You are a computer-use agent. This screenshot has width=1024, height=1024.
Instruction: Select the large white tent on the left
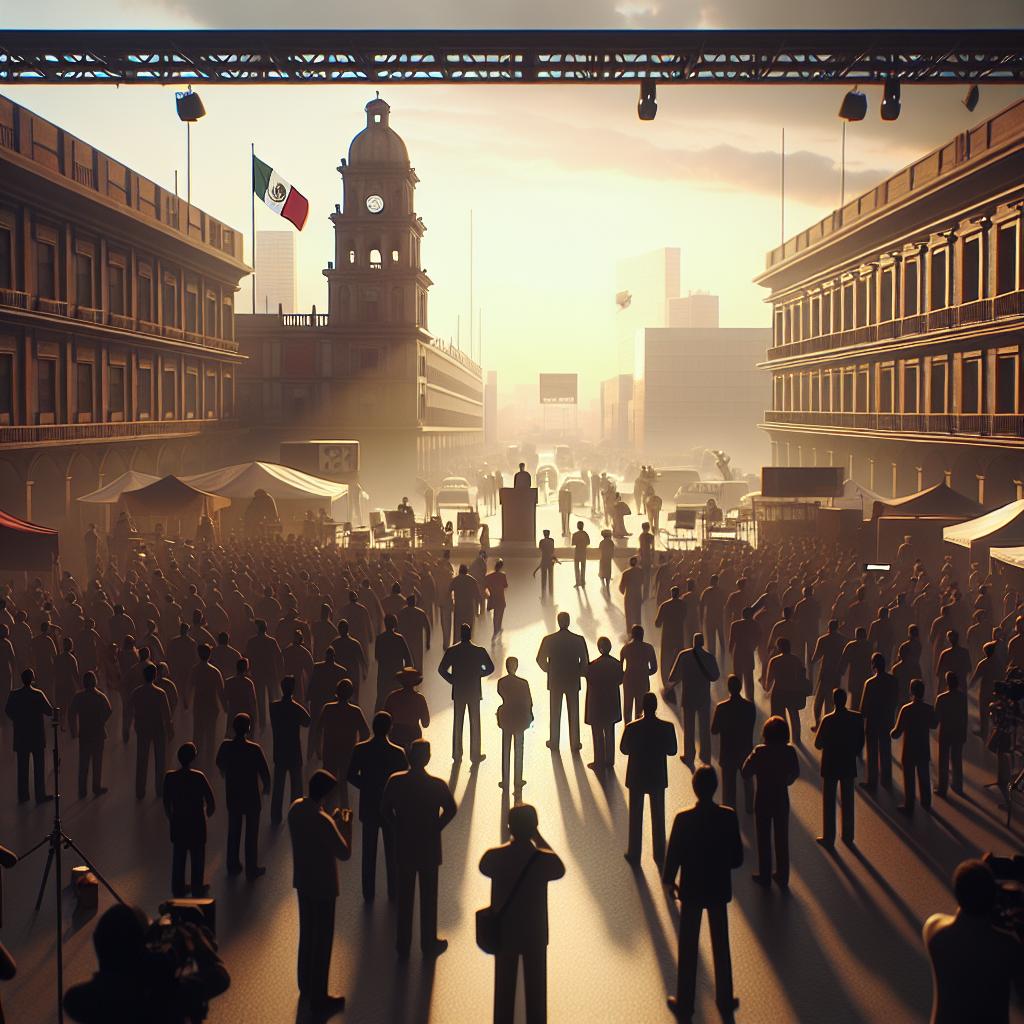pyautogui.click(x=265, y=481)
